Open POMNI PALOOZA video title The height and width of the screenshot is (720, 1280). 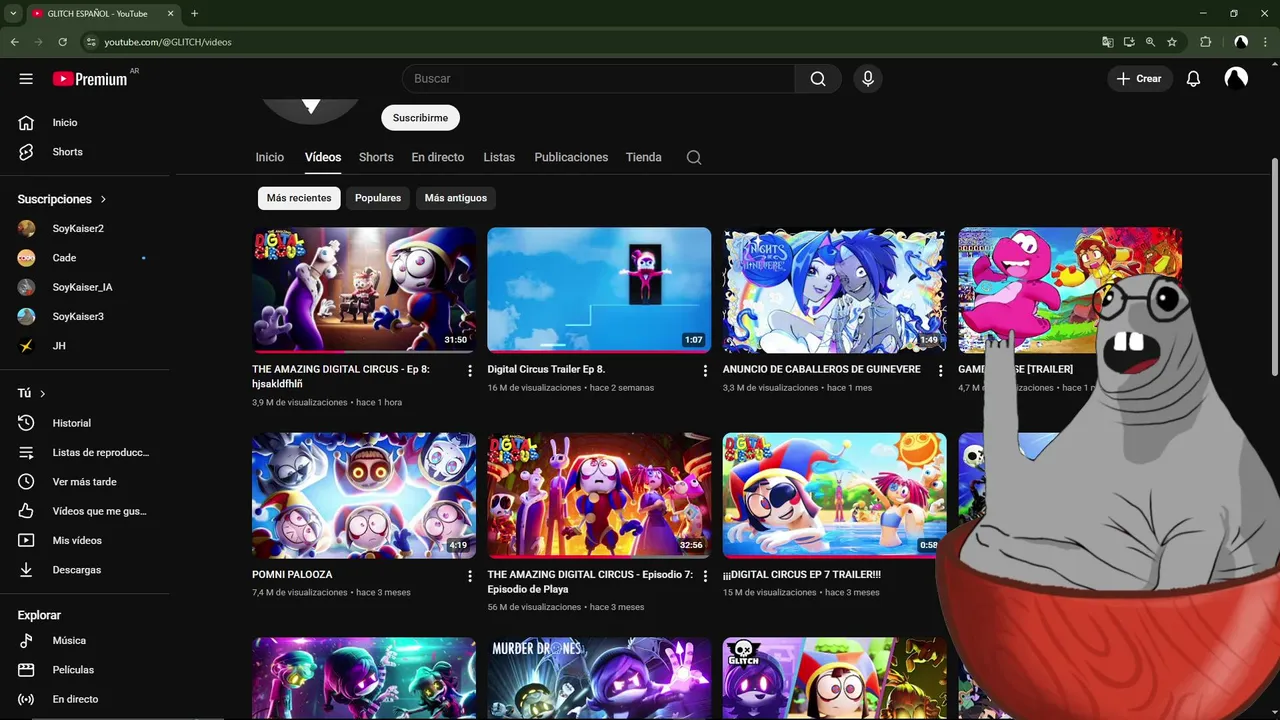click(x=292, y=575)
